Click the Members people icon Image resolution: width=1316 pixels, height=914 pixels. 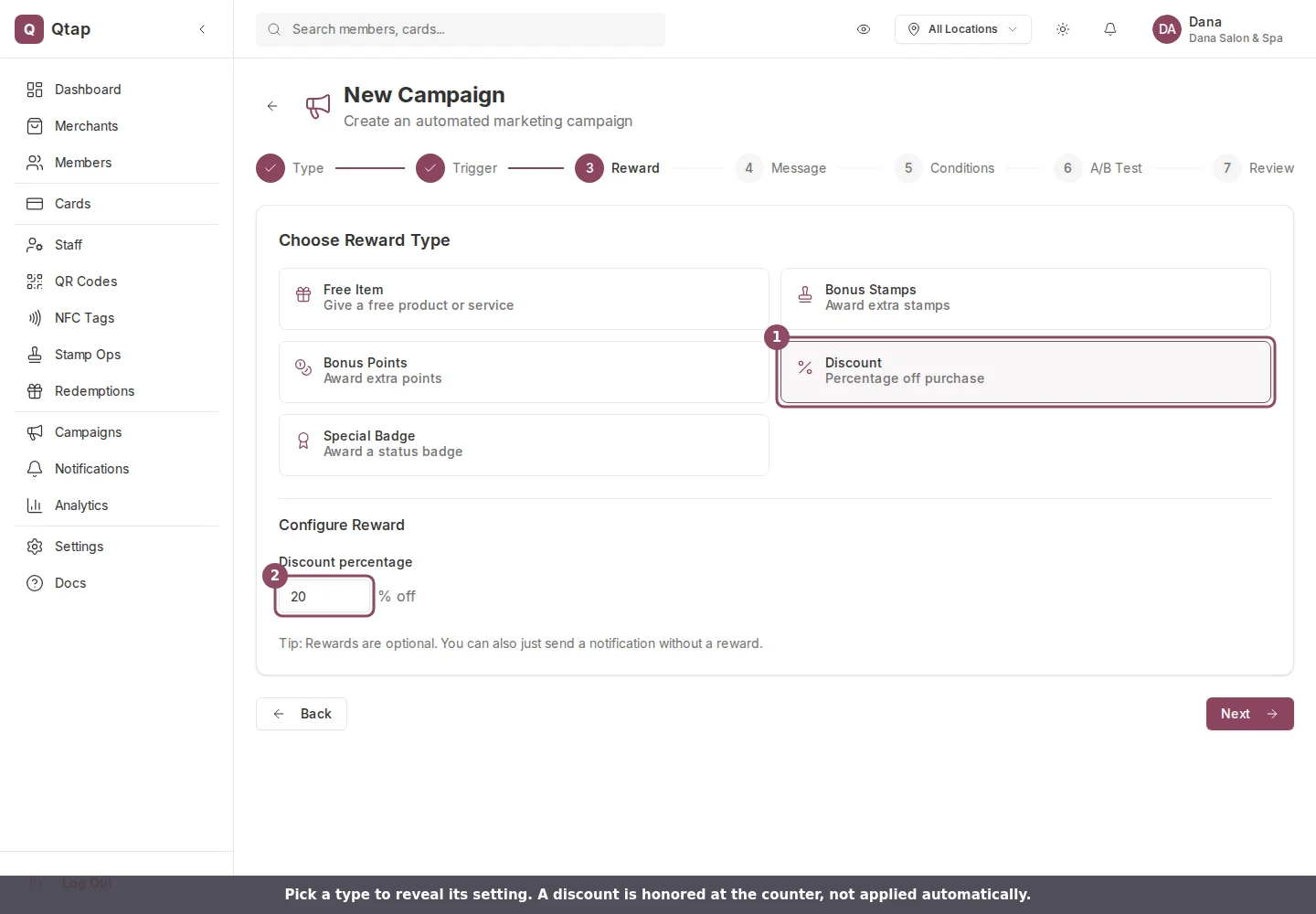(x=35, y=163)
